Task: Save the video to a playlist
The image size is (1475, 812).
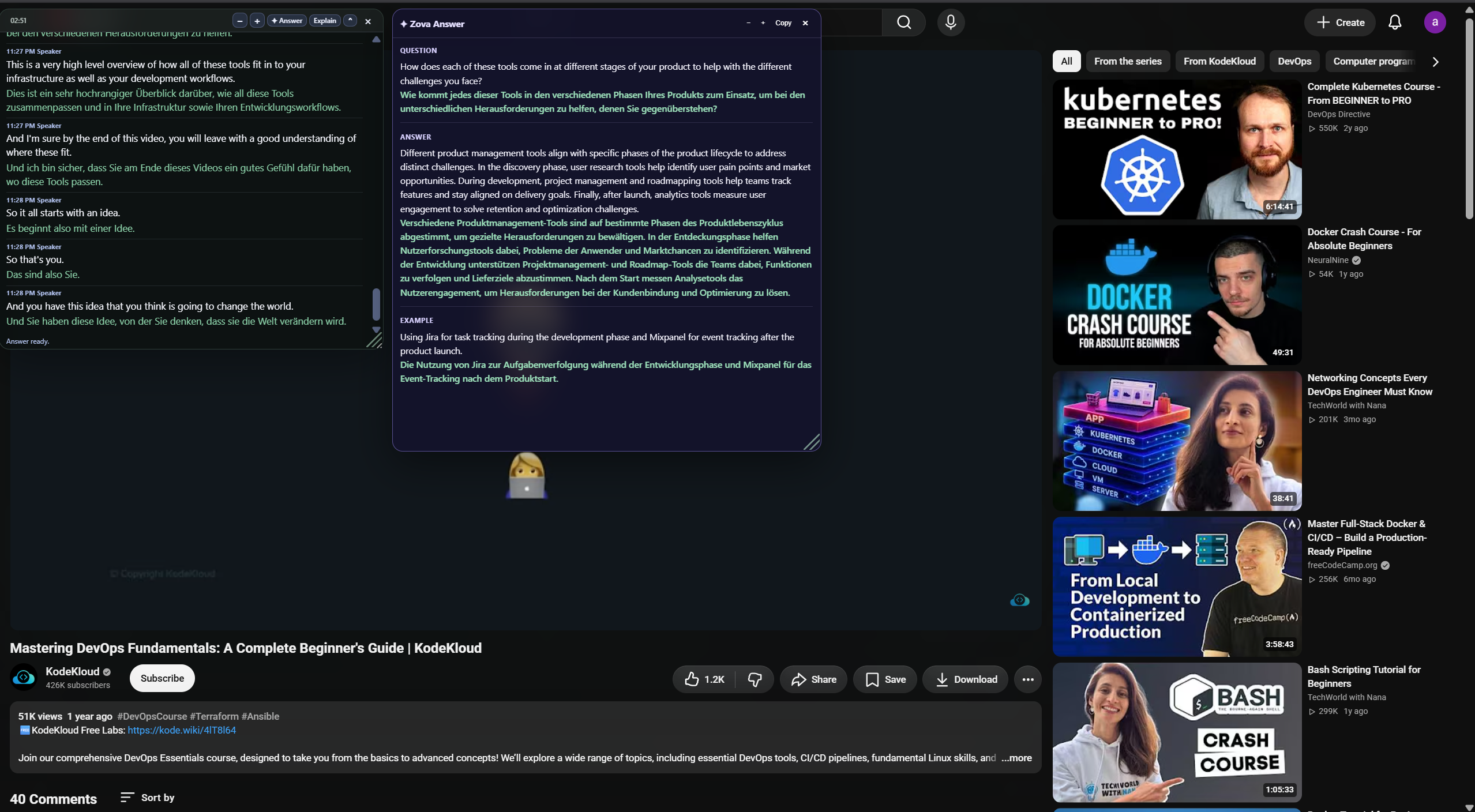Action: click(885, 679)
